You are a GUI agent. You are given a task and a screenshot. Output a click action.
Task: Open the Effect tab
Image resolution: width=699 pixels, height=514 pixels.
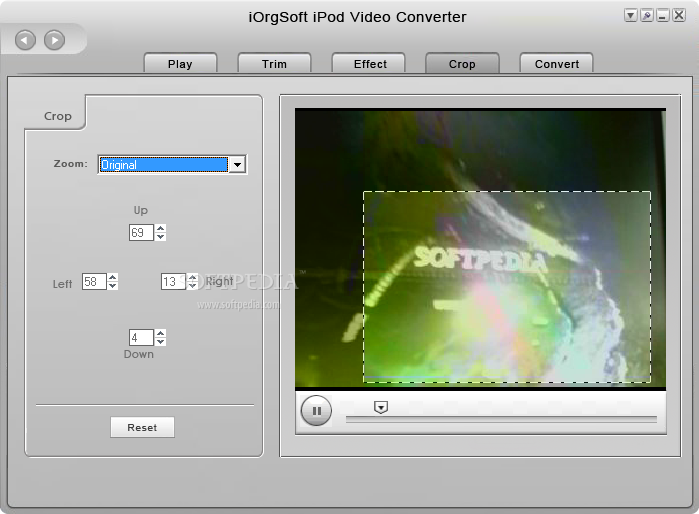[370, 64]
